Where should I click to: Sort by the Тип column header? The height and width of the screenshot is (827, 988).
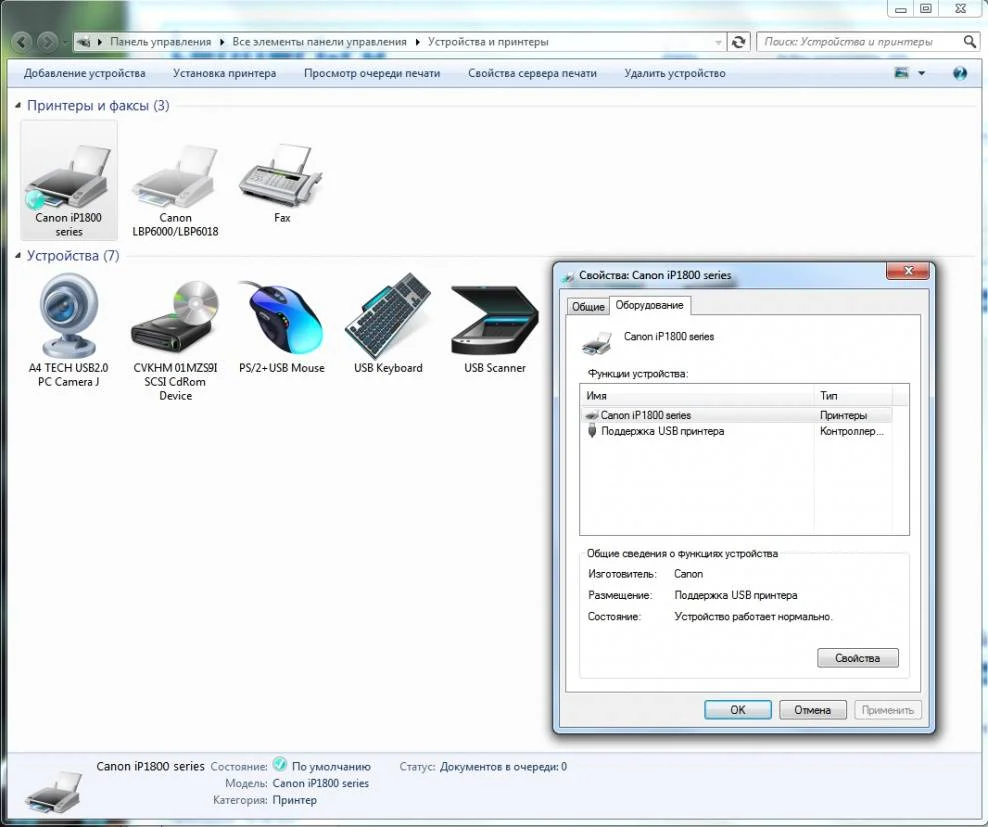[x=853, y=396]
